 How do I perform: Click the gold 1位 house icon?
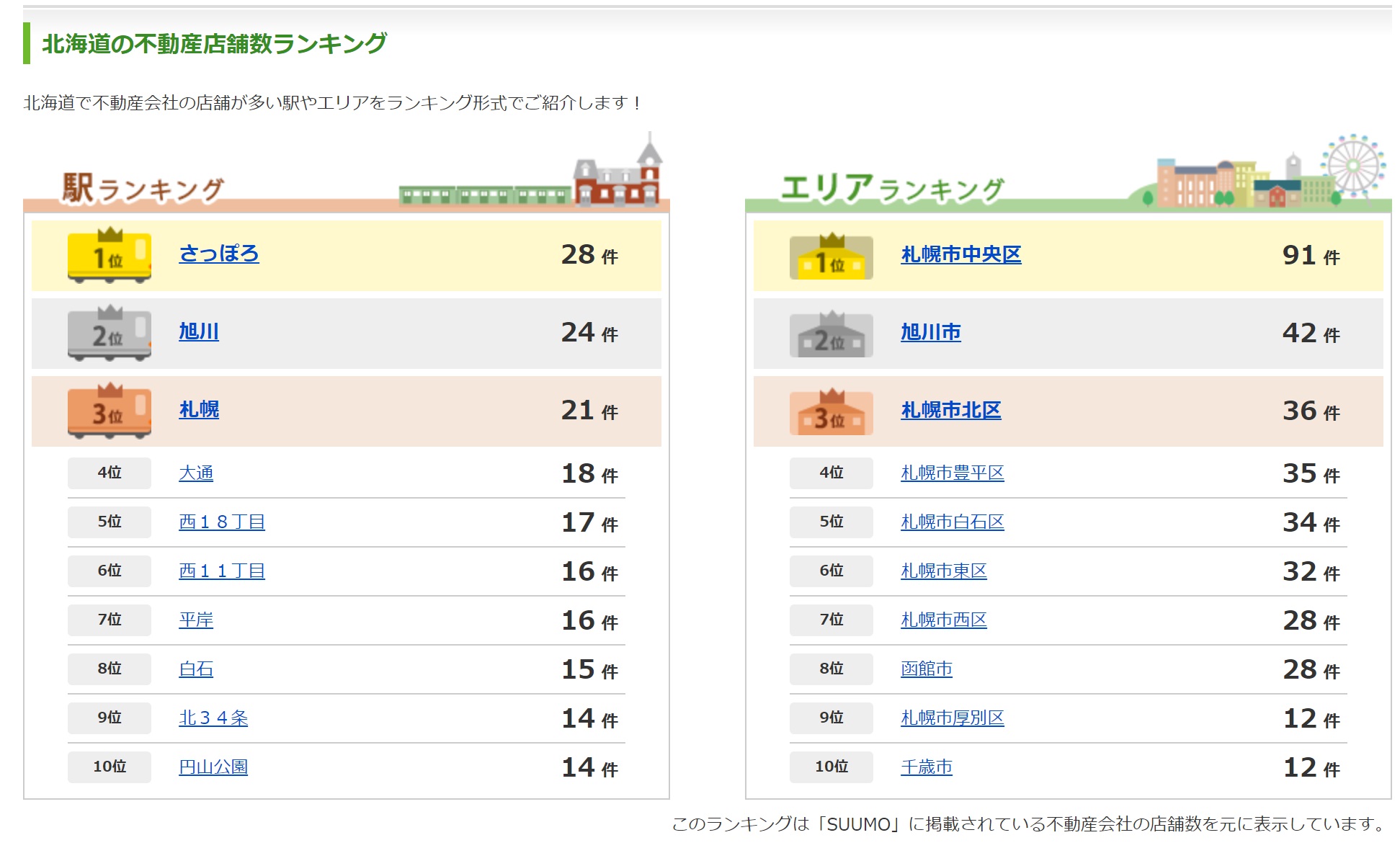(x=831, y=257)
